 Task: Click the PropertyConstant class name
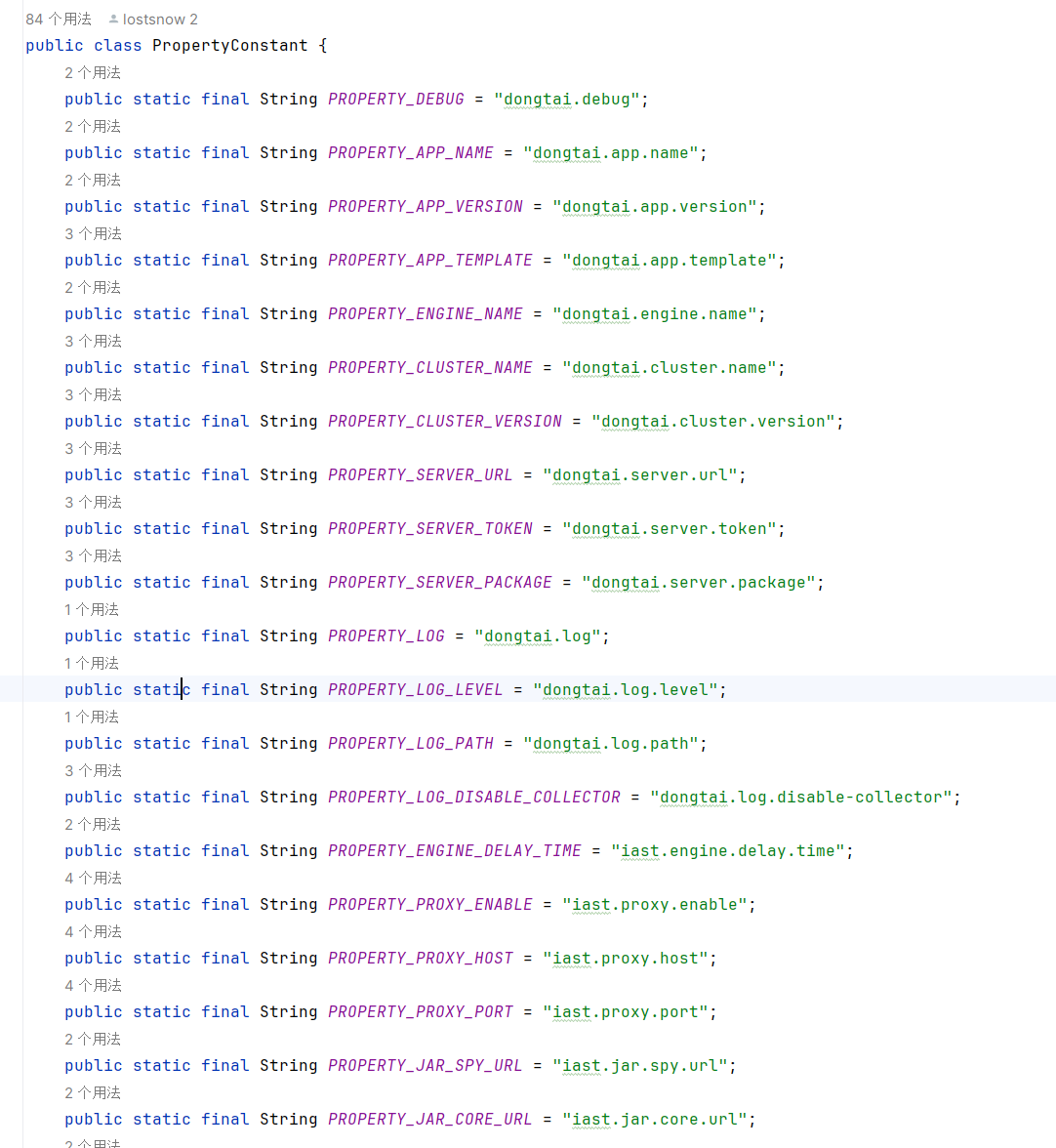point(229,46)
